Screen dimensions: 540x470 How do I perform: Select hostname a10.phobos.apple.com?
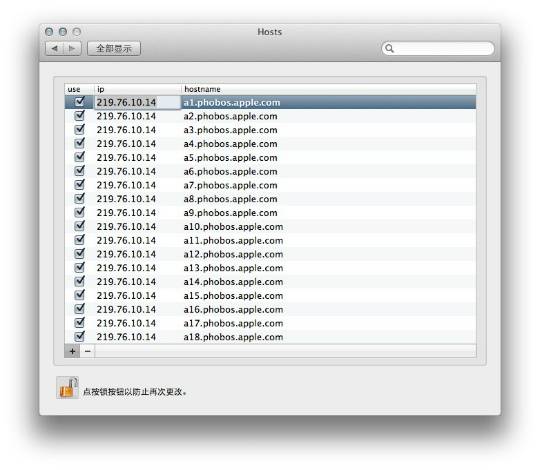[x=233, y=227]
